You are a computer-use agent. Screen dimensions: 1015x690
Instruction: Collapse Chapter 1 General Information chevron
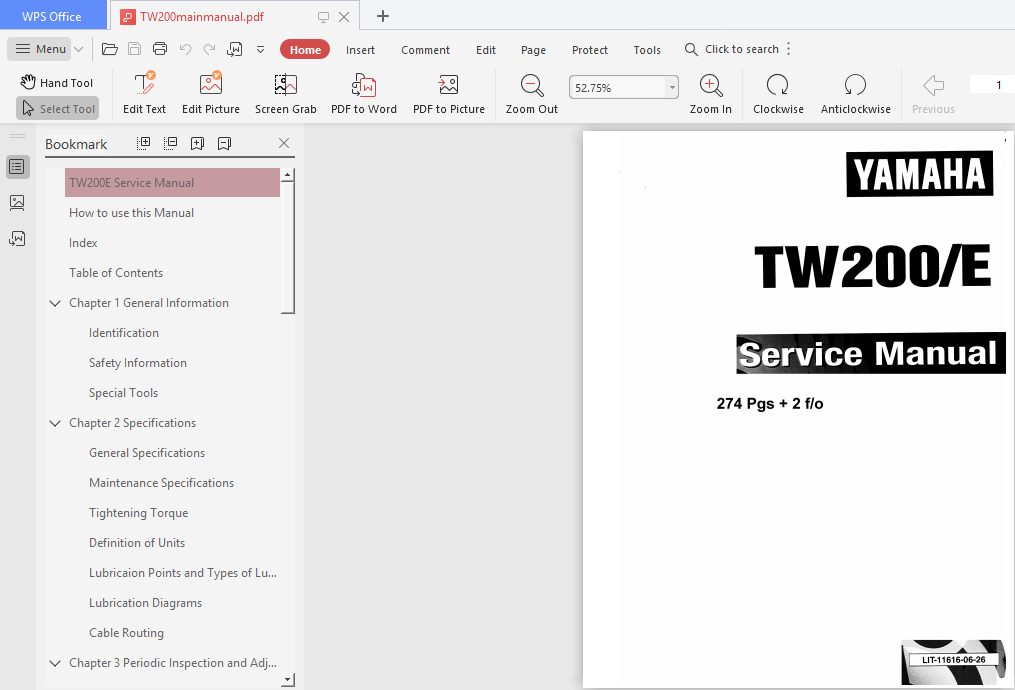[x=56, y=303]
